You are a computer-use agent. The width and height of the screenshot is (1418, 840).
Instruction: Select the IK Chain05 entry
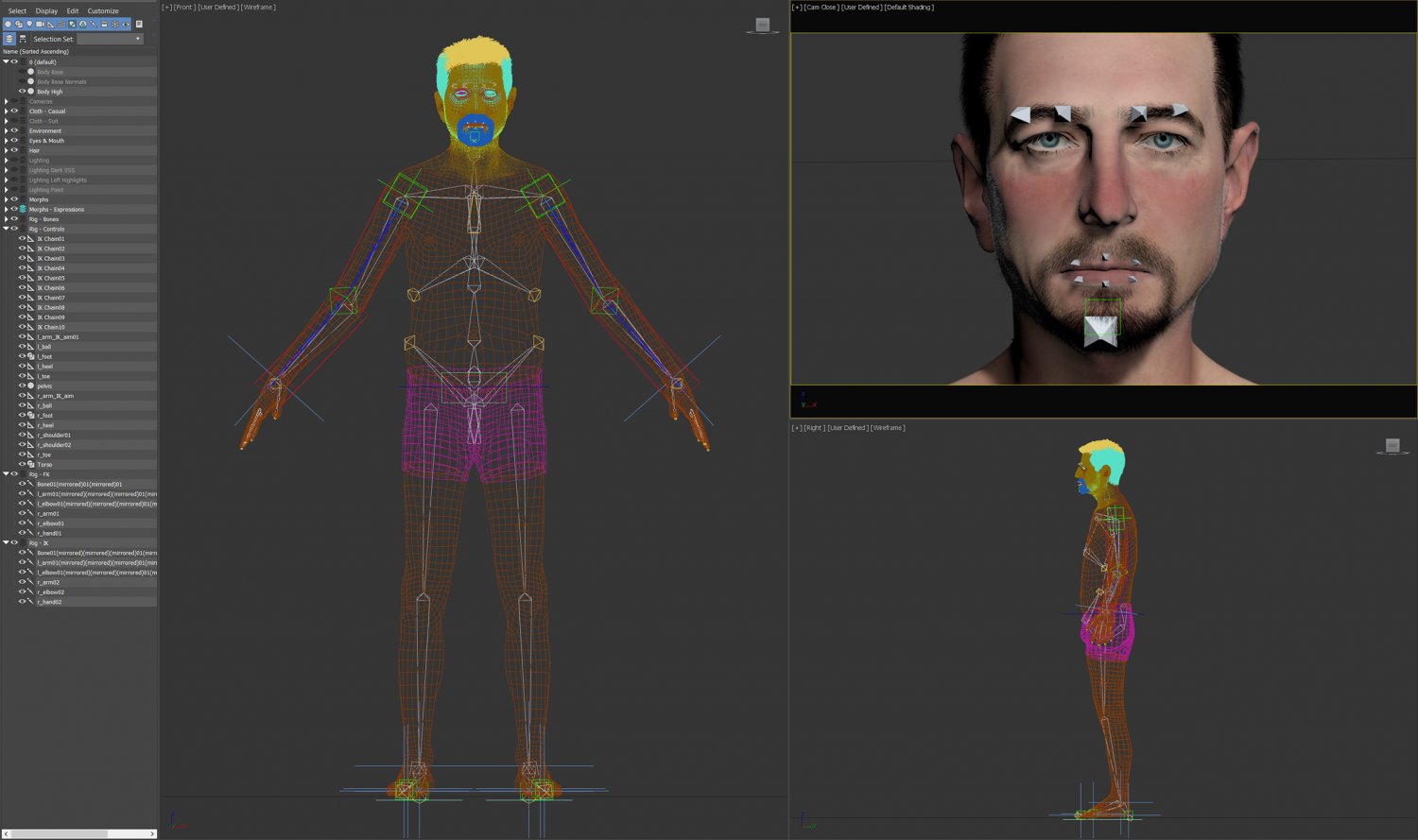pos(52,278)
